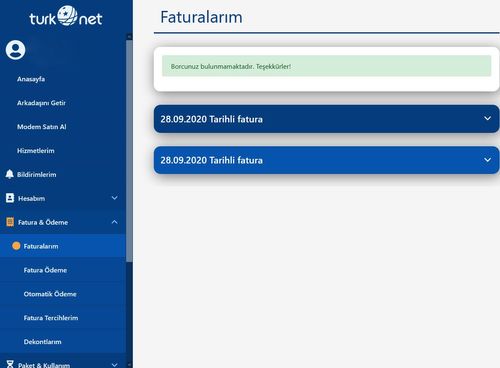Click the Paket & Kullanım hourglass icon
Viewport: 500px width, 368px height.
10,364
